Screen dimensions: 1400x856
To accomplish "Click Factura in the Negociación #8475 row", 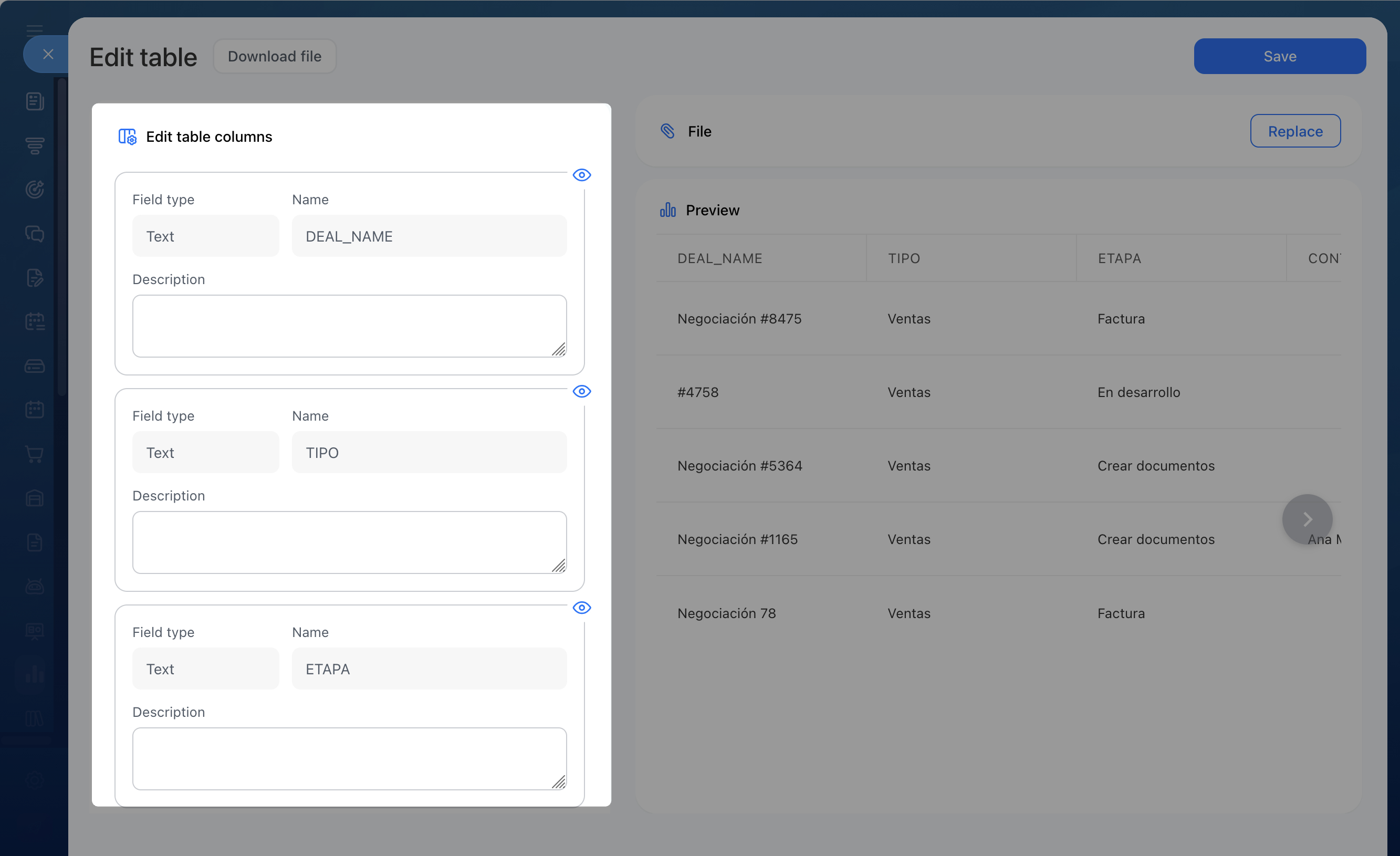I will 1121,319.
